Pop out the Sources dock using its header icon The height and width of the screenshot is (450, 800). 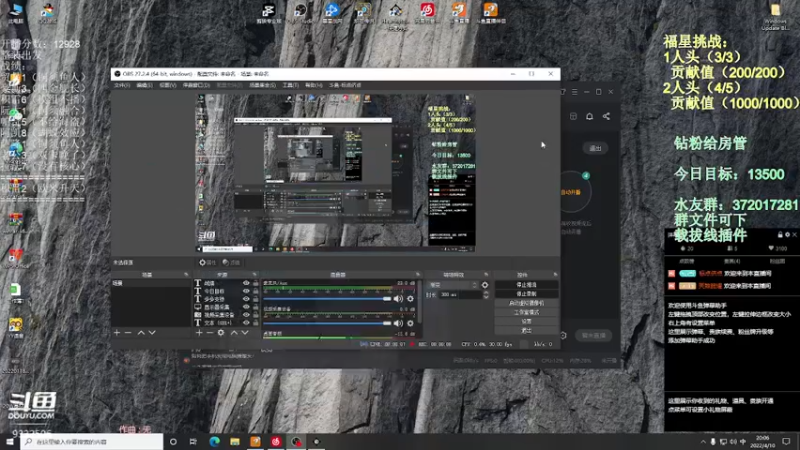tap(255, 274)
